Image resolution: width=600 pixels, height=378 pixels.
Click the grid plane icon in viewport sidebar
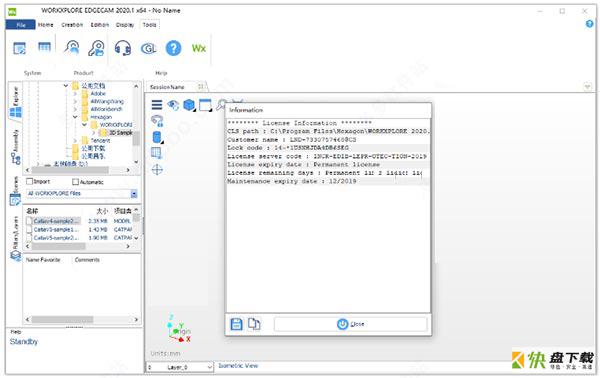click(157, 153)
